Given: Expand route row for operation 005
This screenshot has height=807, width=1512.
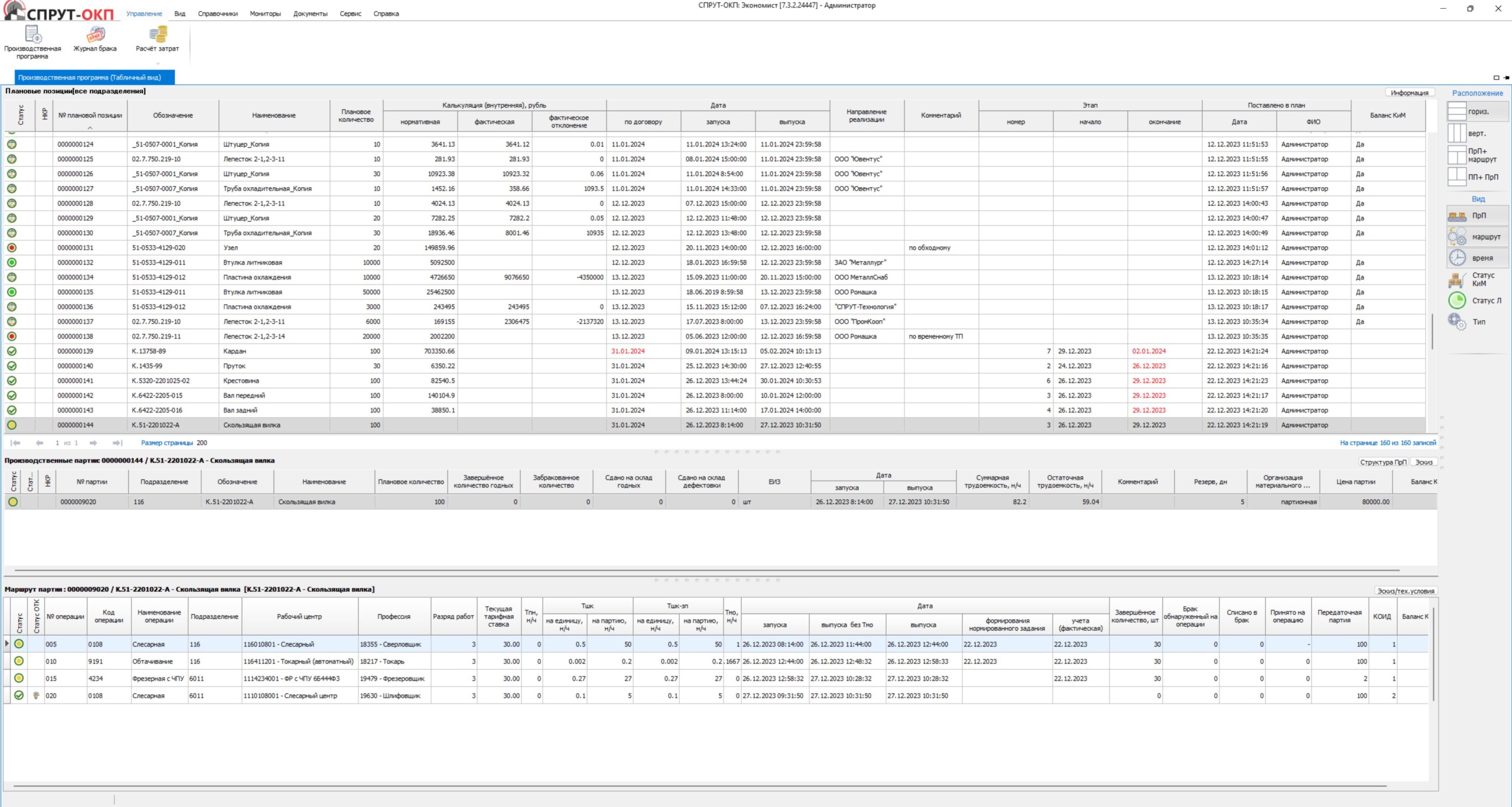Looking at the screenshot, I should [7, 644].
